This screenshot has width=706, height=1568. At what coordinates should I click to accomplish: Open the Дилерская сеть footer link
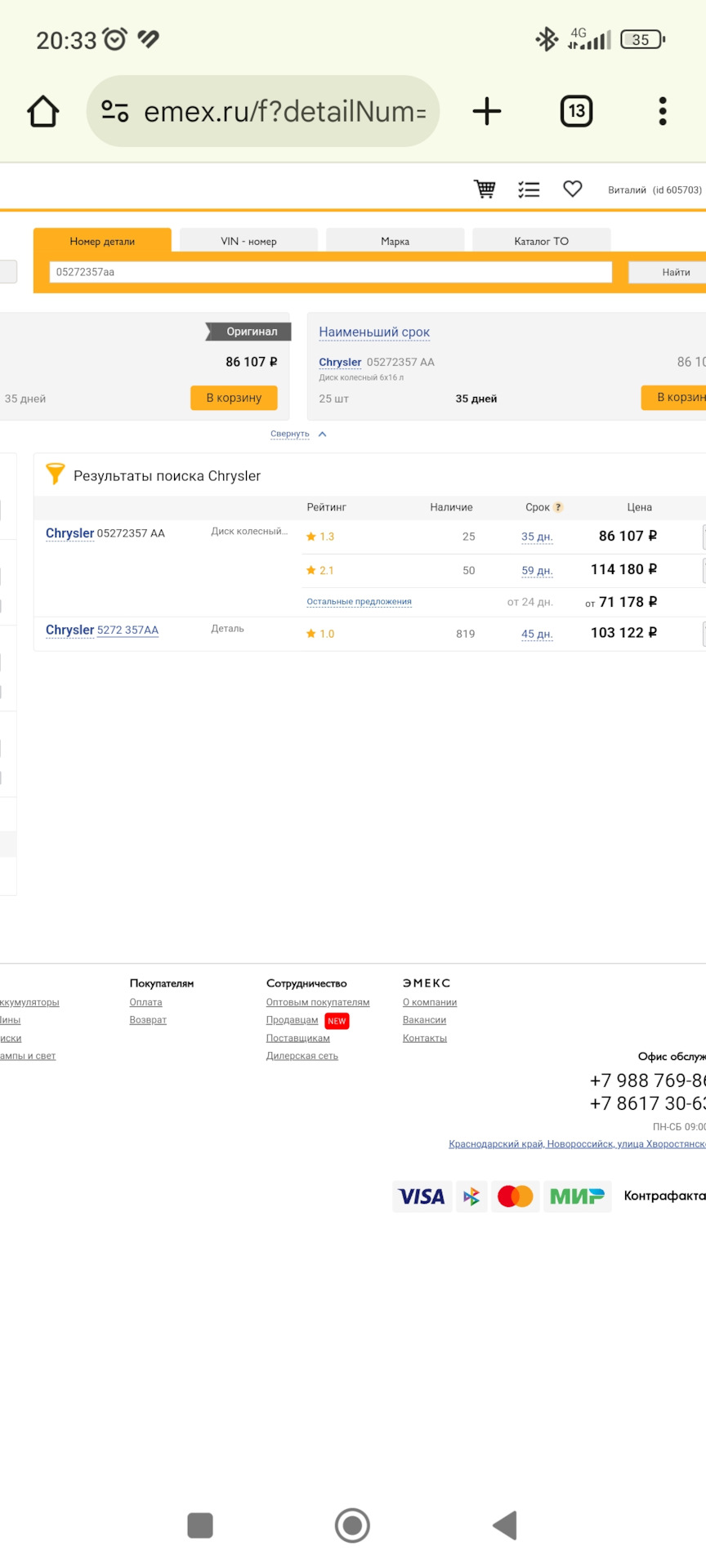[302, 1056]
